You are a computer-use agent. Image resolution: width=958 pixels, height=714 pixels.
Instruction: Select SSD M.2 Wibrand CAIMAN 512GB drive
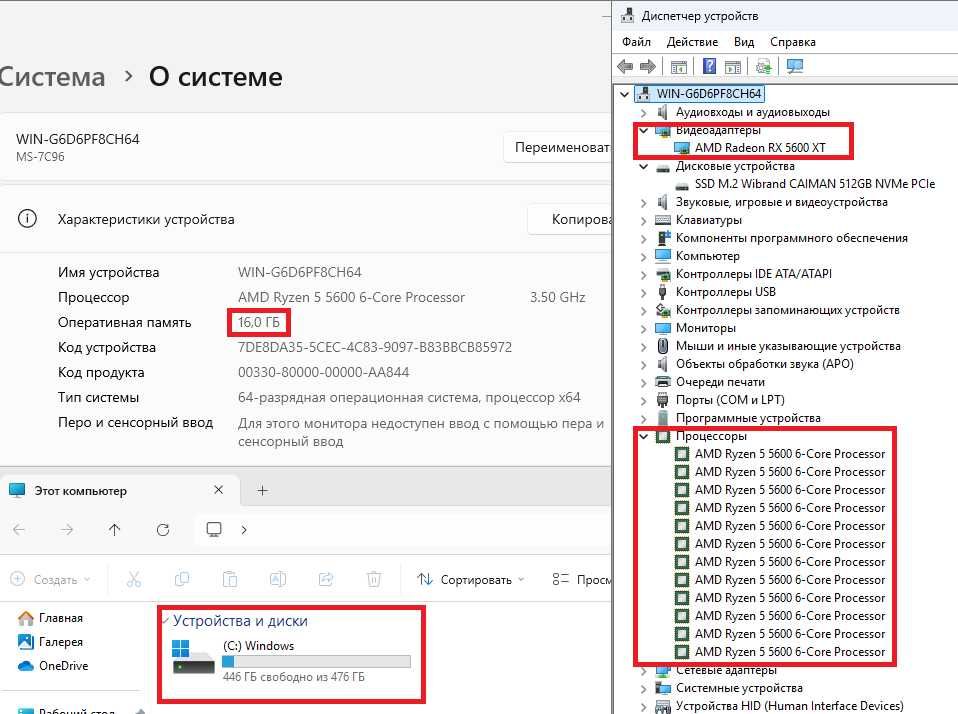814,184
